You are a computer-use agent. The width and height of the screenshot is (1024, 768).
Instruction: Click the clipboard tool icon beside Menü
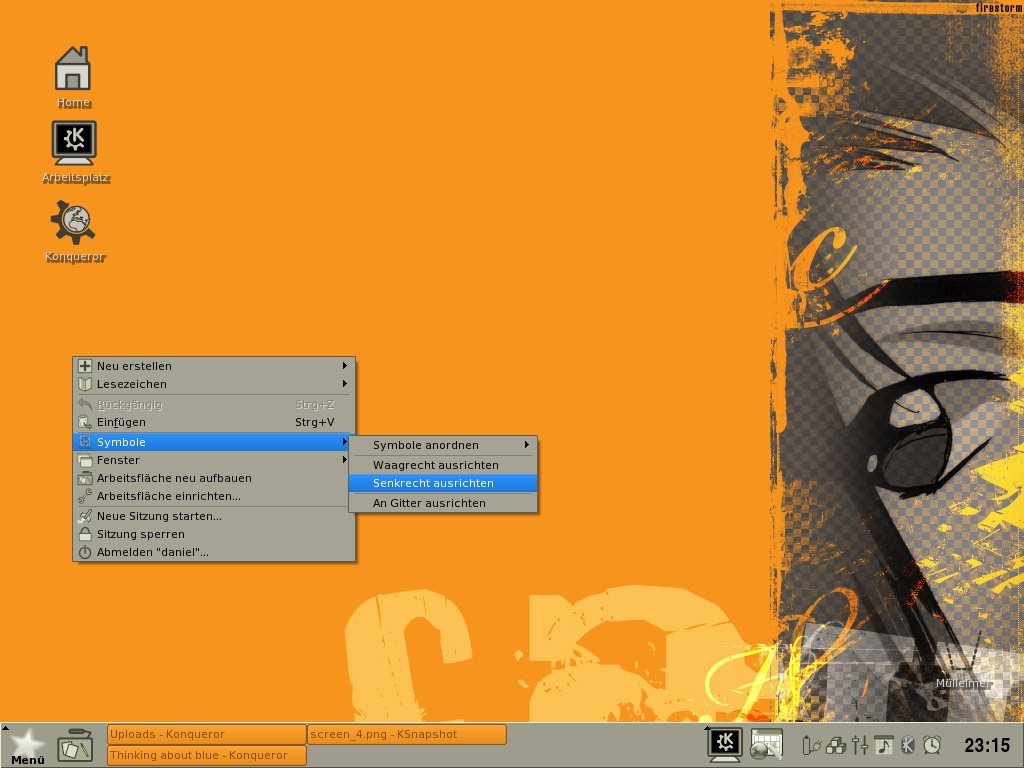[x=75, y=745]
